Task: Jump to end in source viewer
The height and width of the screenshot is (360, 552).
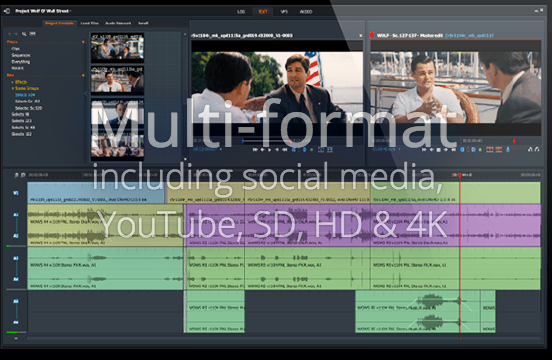Action: [x=284, y=150]
